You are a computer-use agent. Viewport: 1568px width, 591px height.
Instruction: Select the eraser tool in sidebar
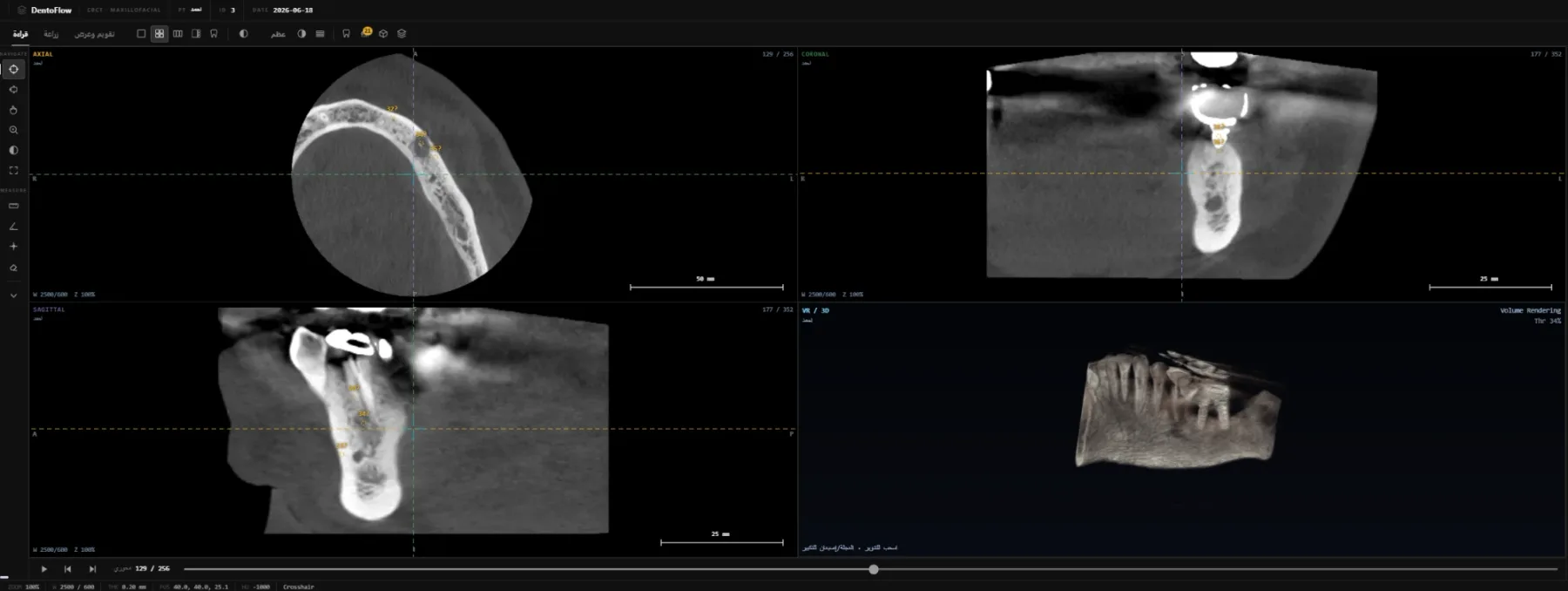(13, 268)
